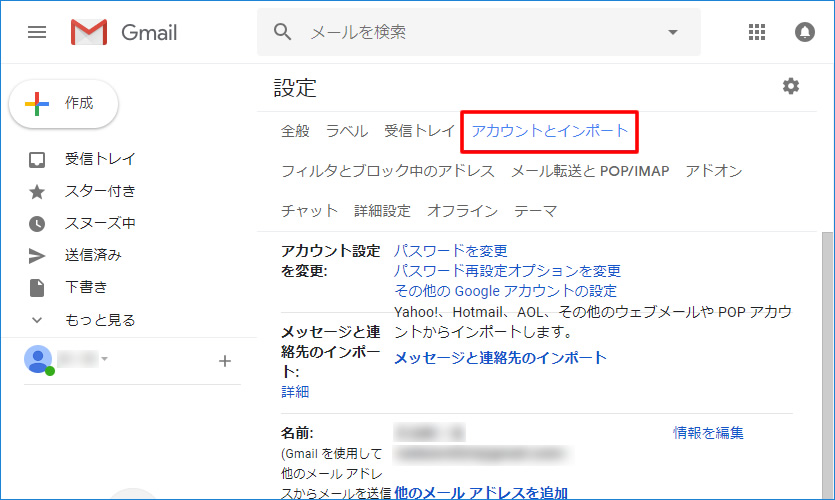Click the もっと見る label
The height and width of the screenshot is (500, 835).
point(100,320)
